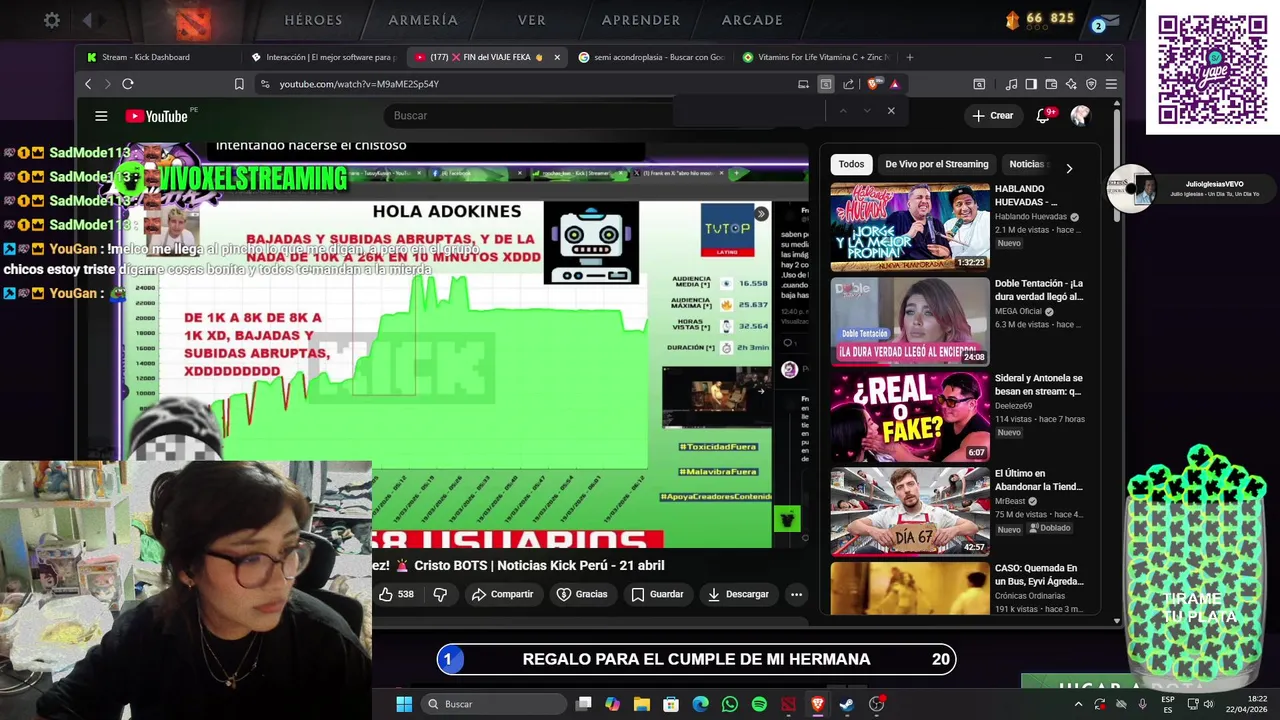Bookmark this page in address bar

pos(239,84)
